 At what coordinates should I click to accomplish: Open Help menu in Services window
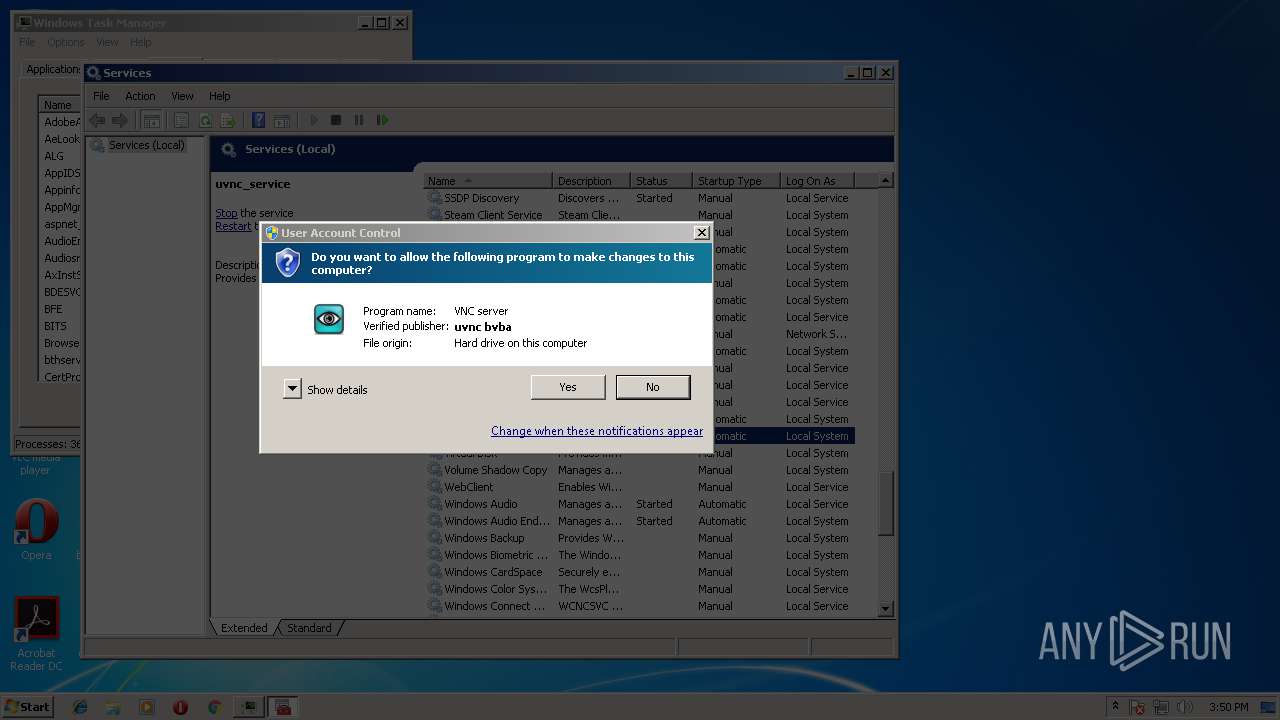click(x=220, y=96)
